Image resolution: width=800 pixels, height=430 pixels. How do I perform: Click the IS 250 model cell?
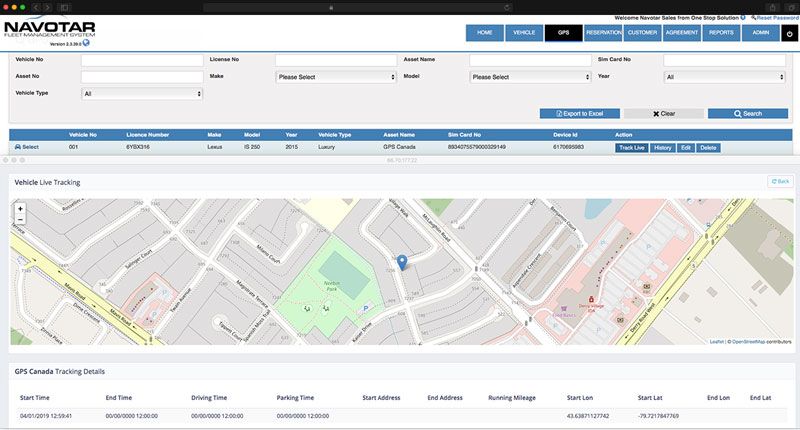(252, 147)
